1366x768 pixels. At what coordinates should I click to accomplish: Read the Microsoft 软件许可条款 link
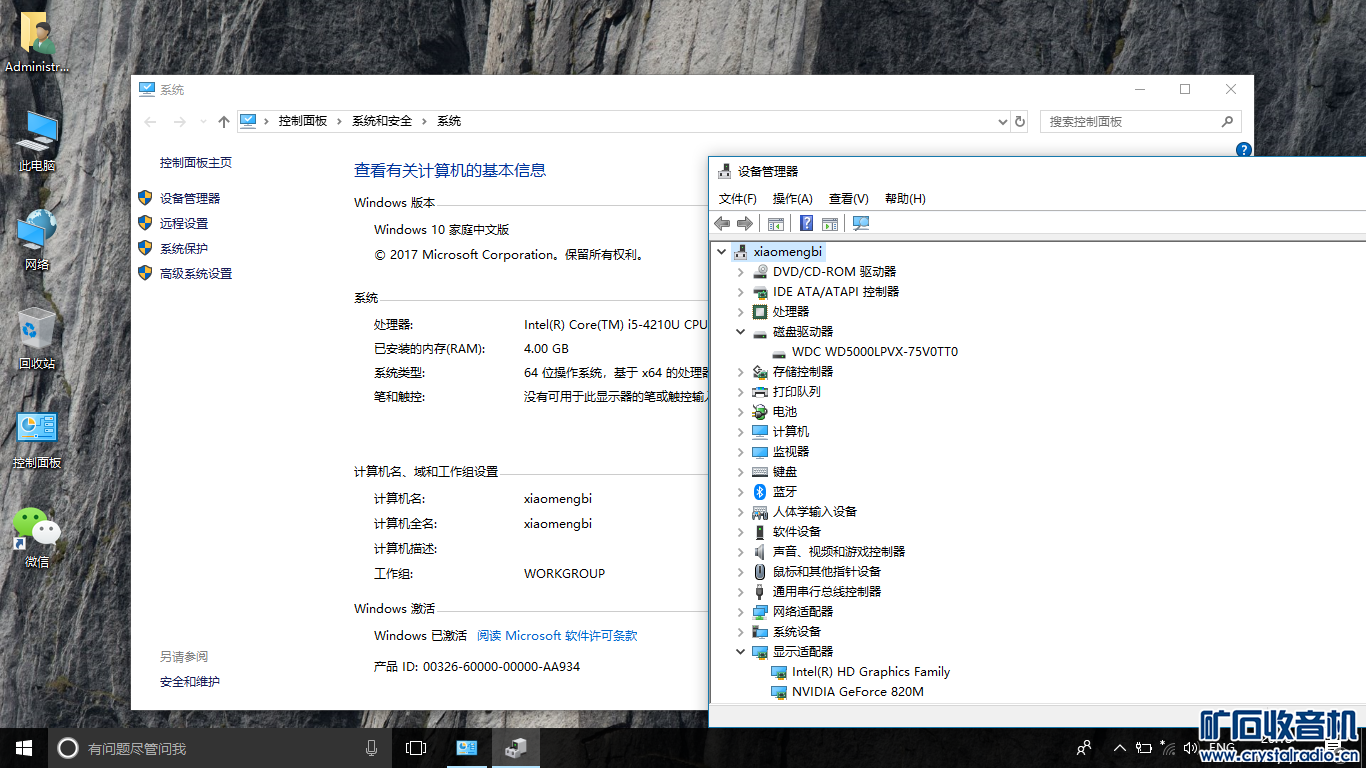pyautogui.click(x=557, y=636)
